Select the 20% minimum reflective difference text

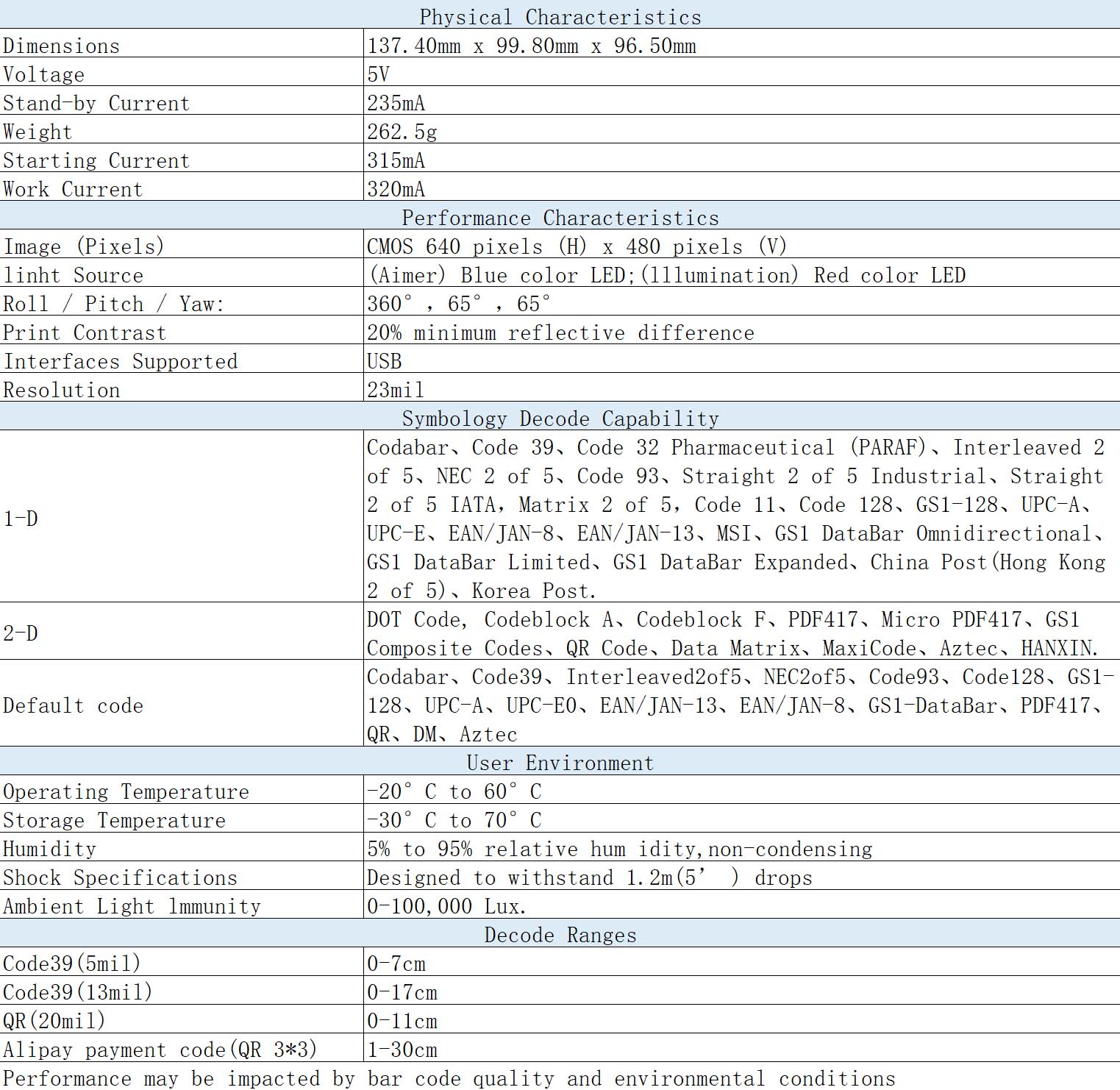tap(560, 332)
